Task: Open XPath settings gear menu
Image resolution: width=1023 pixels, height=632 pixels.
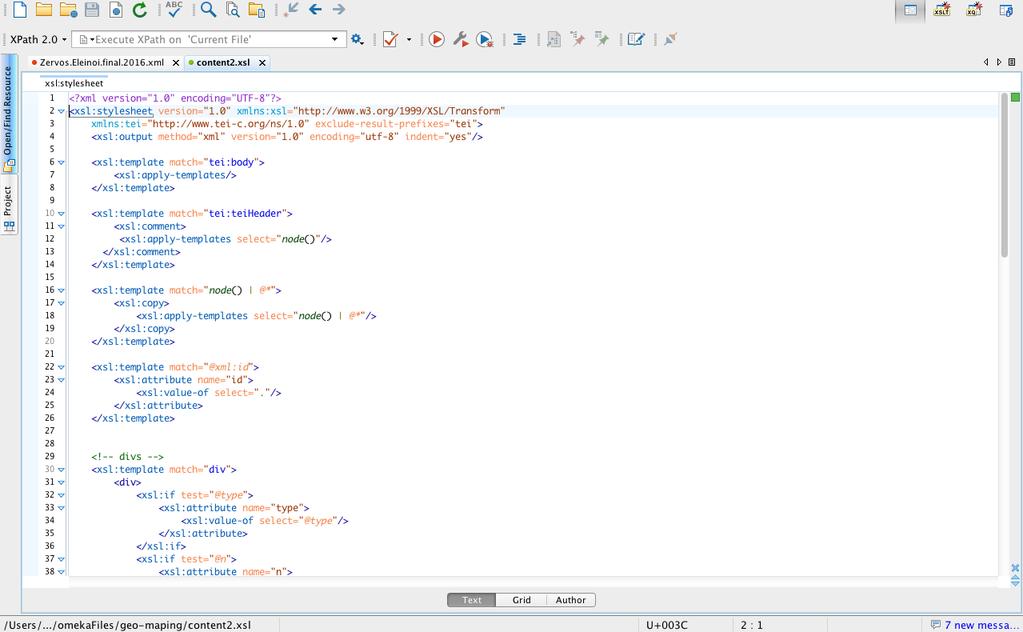Action: click(x=357, y=39)
